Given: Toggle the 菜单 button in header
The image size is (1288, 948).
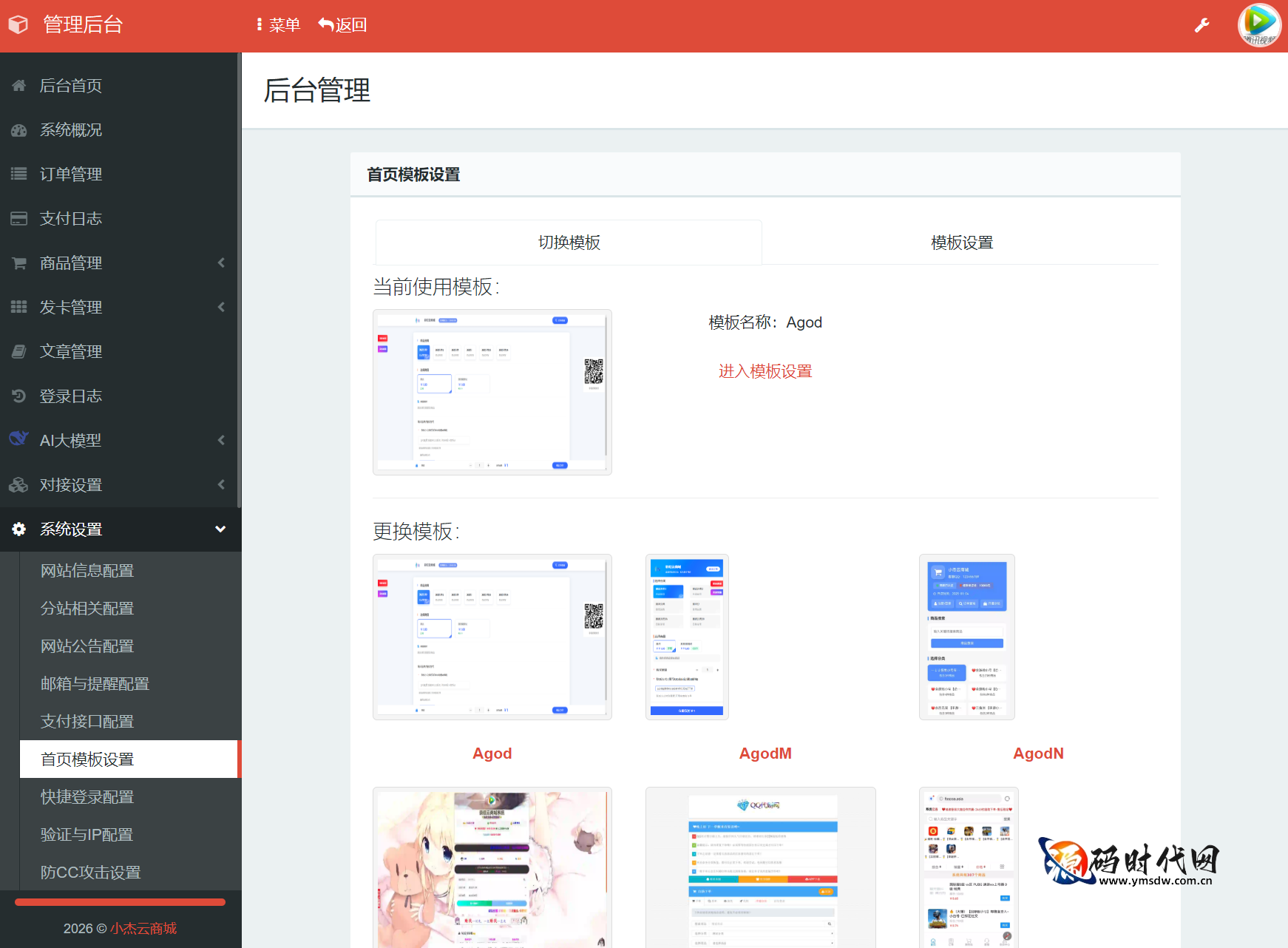Looking at the screenshot, I should click(x=278, y=25).
